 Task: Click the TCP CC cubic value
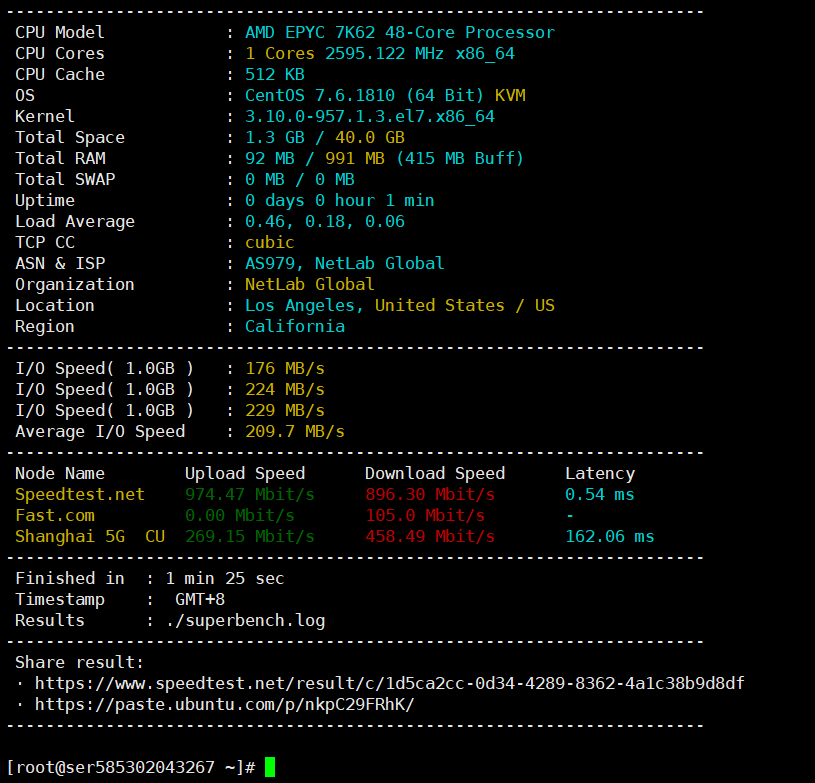point(269,242)
